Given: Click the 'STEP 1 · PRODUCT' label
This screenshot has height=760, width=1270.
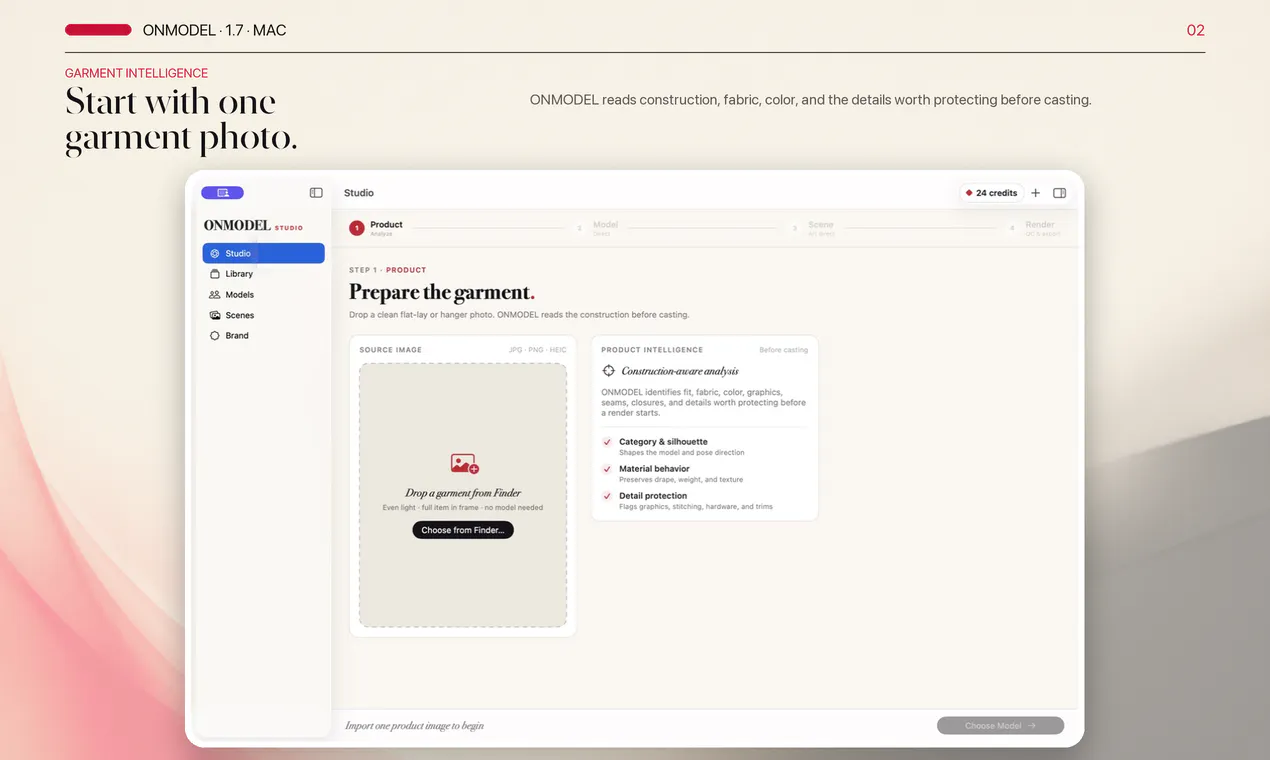Looking at the screenshot, I should [x=387, y=270].
